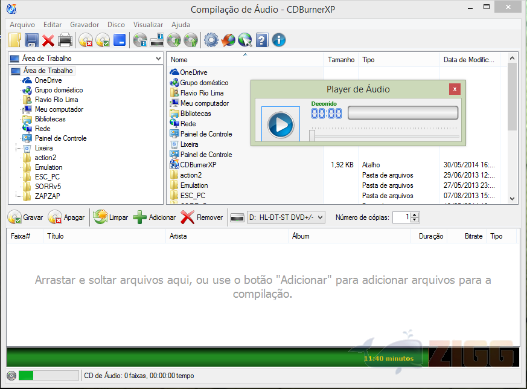
Task: Click the Apagar erase button
Action: 67,218
